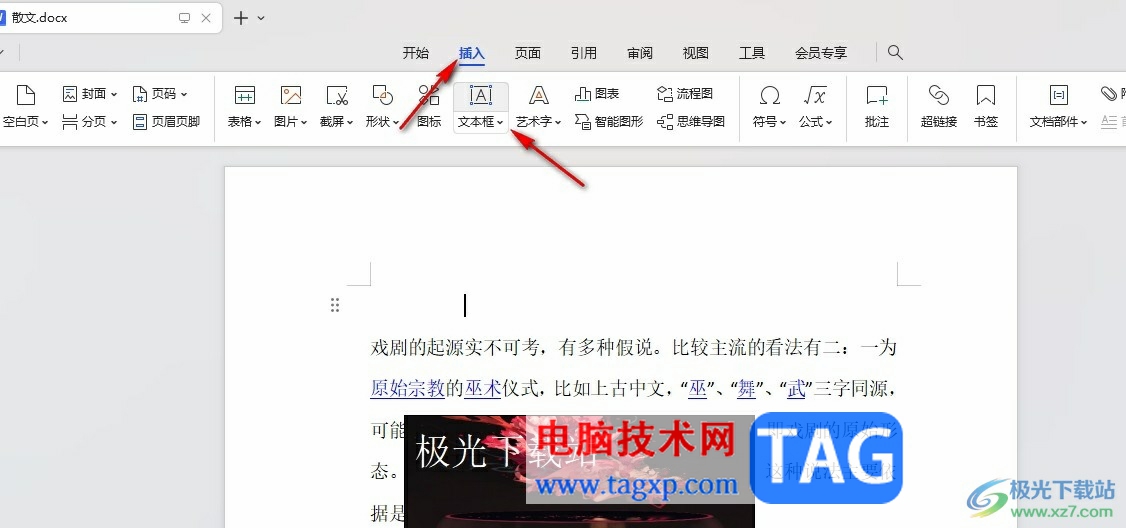Viewport: 1126px width, 528px height.
Task: Click the paragraph drag handle dots
Action: [x=335, y=305]
